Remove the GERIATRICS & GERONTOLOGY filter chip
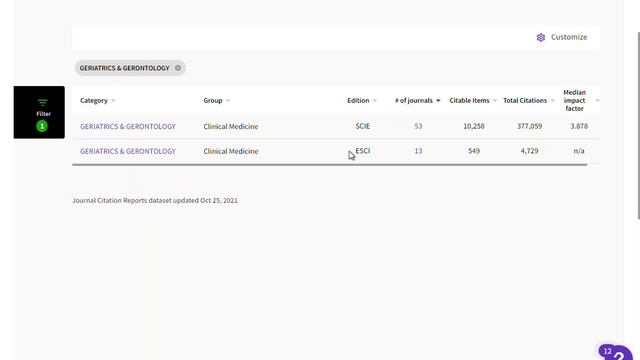 point(178,68)
